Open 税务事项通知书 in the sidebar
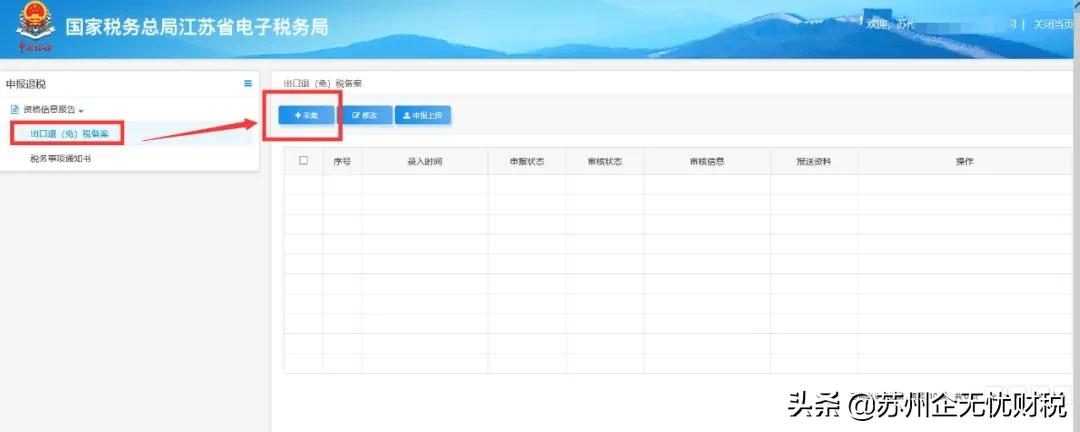This screenshot has height=432, width=1080. click(x=61, y=158)
